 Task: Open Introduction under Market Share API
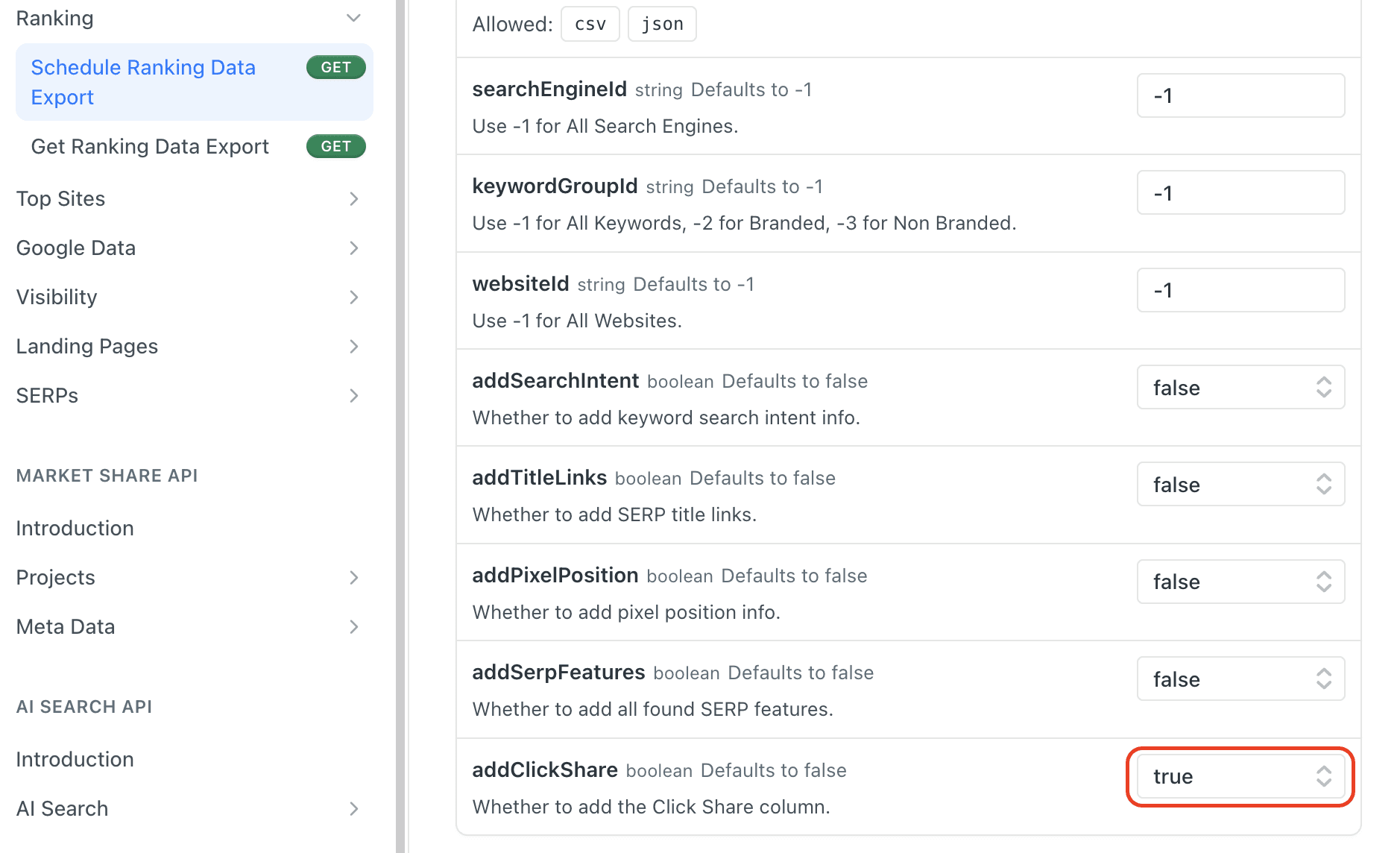coord(75,528)
